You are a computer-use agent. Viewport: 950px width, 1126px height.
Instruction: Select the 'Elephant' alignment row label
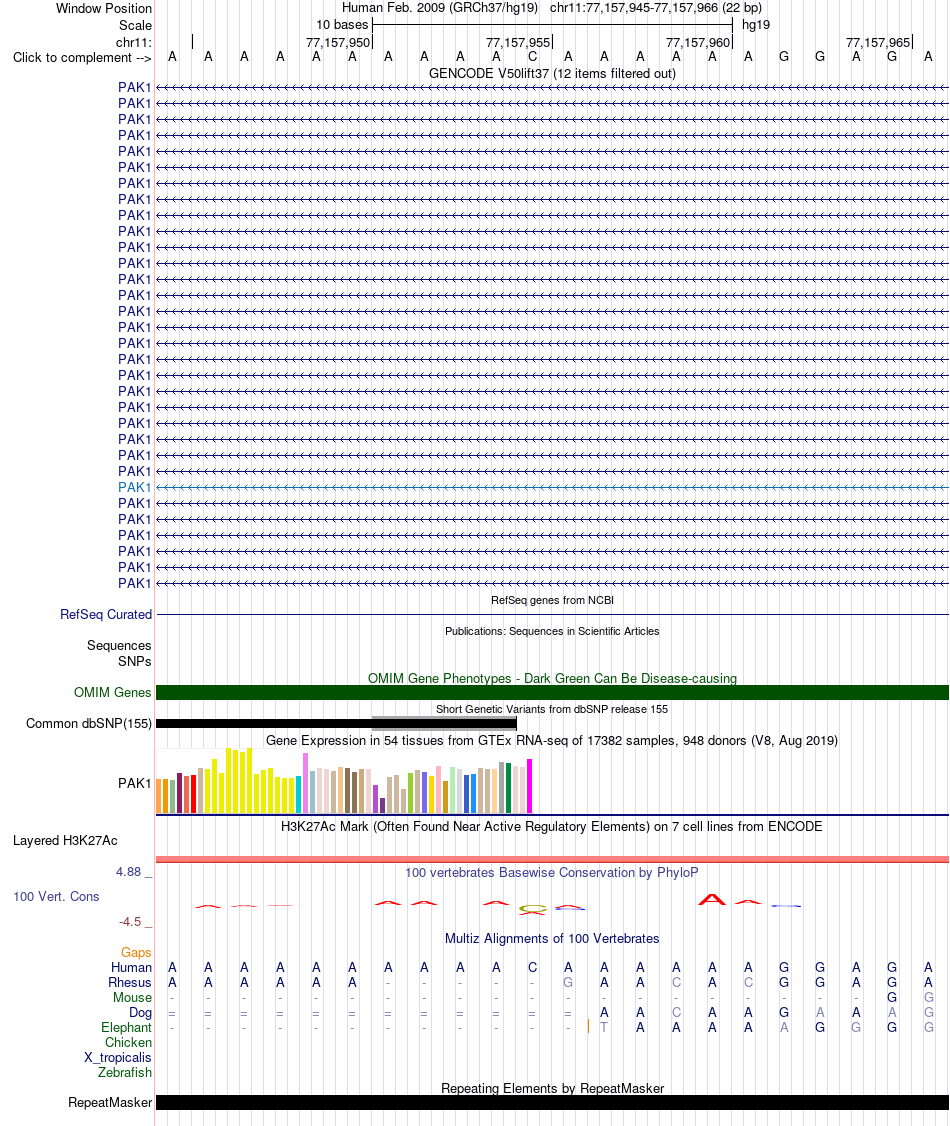tap(126, 1028)
